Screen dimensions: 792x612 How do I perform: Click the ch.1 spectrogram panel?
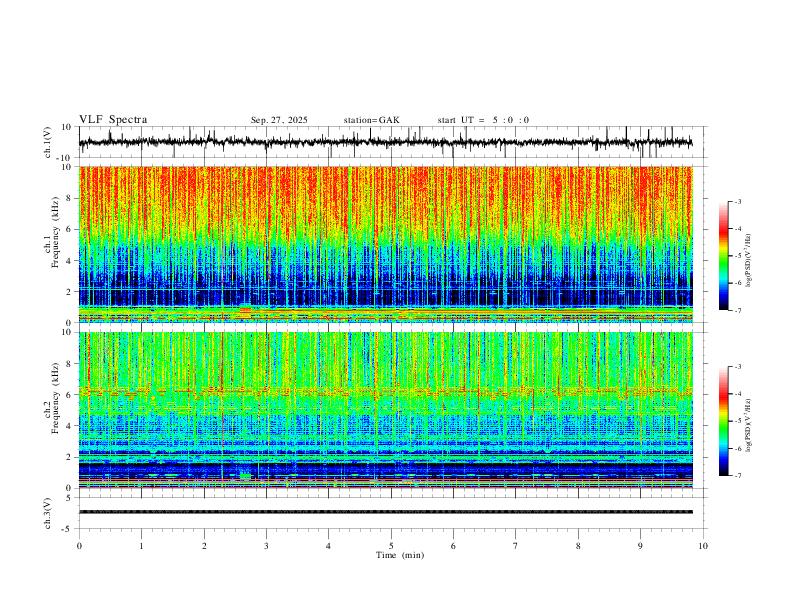click(x=385, y=244)
